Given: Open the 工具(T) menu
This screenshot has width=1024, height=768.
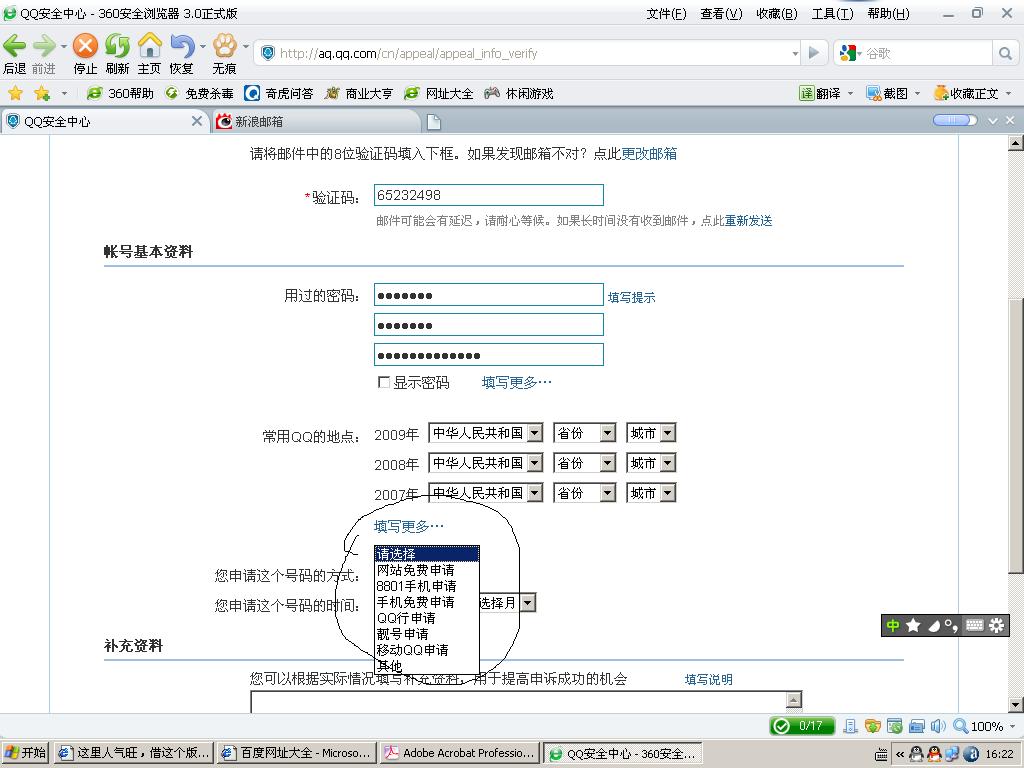Looking at the screenshot, I should coord(831,13).
